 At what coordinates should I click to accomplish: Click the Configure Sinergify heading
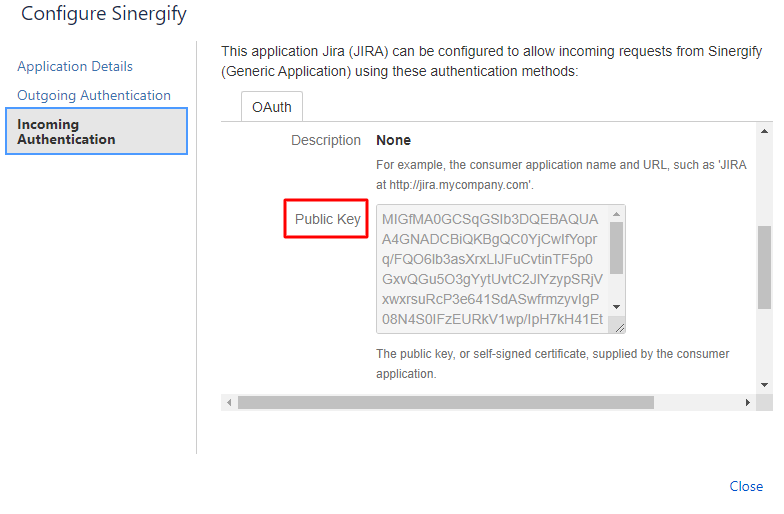104,14
